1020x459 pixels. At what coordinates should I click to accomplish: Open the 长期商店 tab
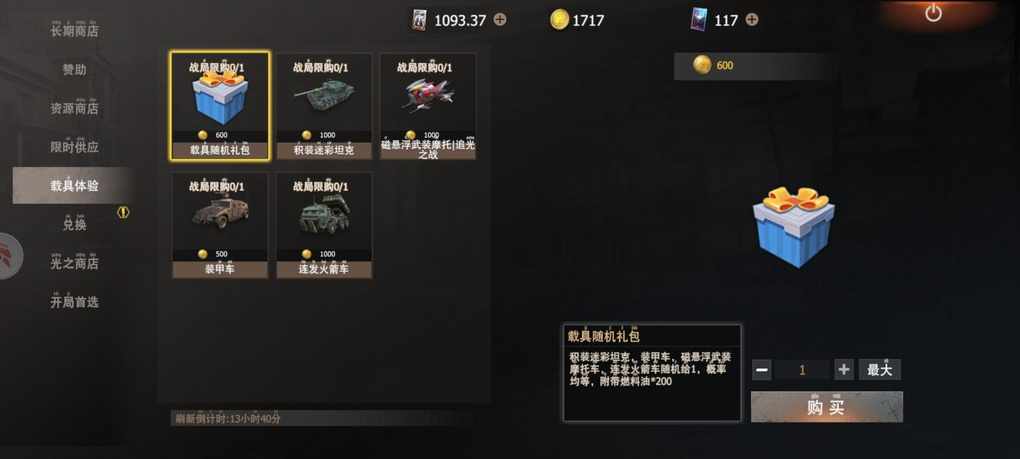[x=75, y=31]
